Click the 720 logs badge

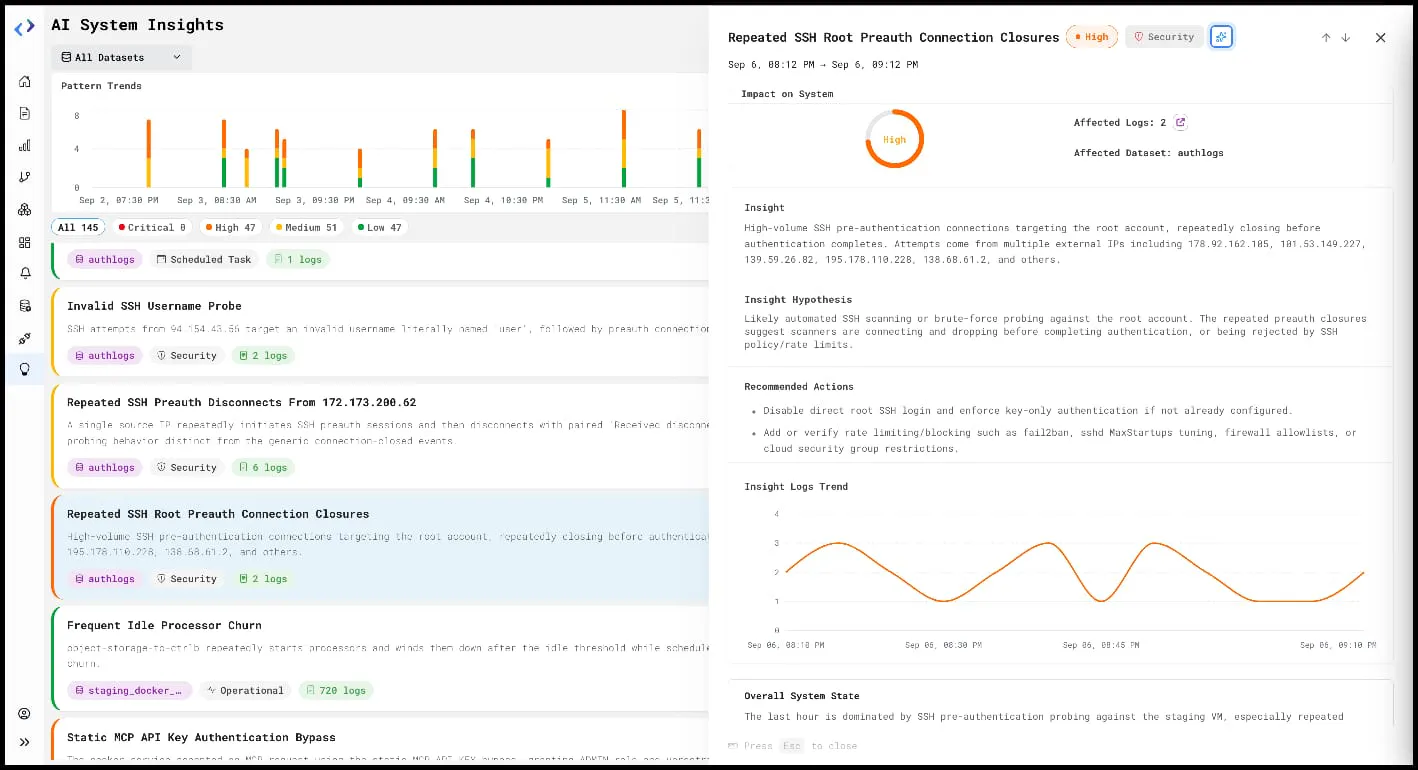tap(336, 691)
